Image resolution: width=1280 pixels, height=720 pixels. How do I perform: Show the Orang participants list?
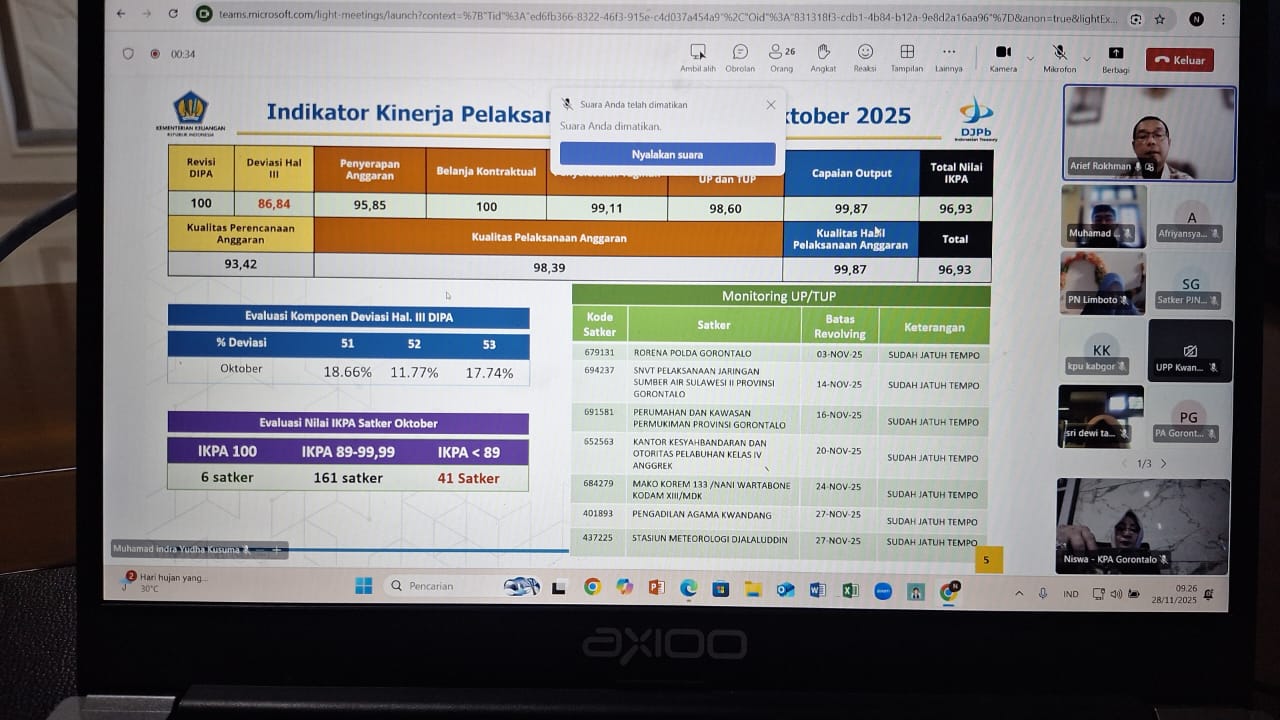[x=780, y=53]
